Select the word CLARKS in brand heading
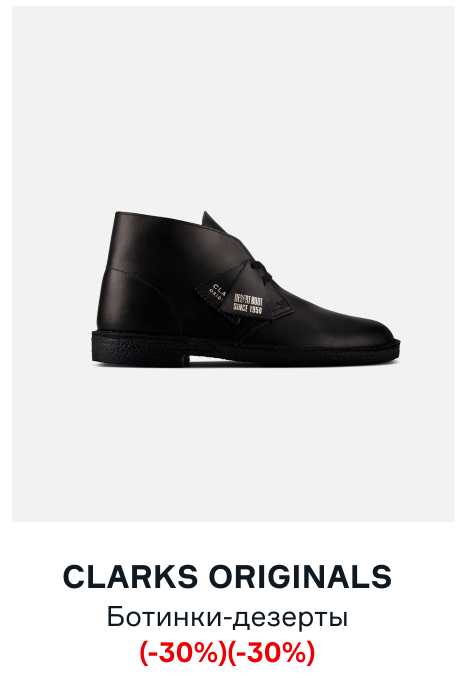The image size is (468, 690). tap(131, 576)
